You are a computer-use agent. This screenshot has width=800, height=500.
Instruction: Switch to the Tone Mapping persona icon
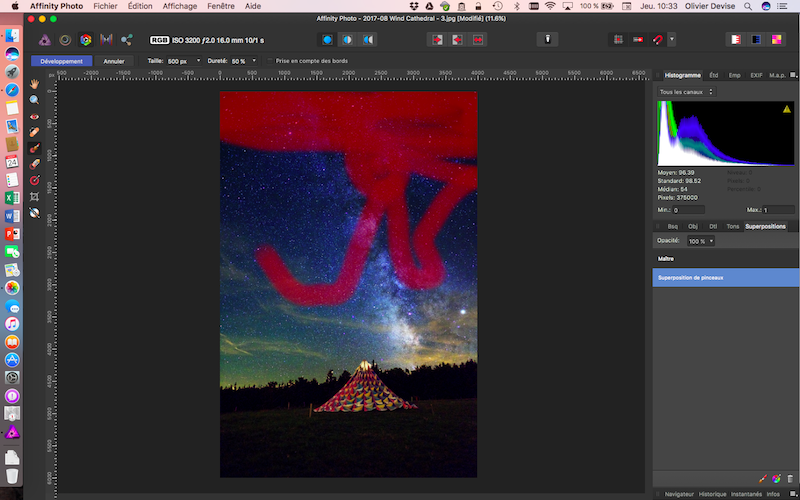pos(106,40)
